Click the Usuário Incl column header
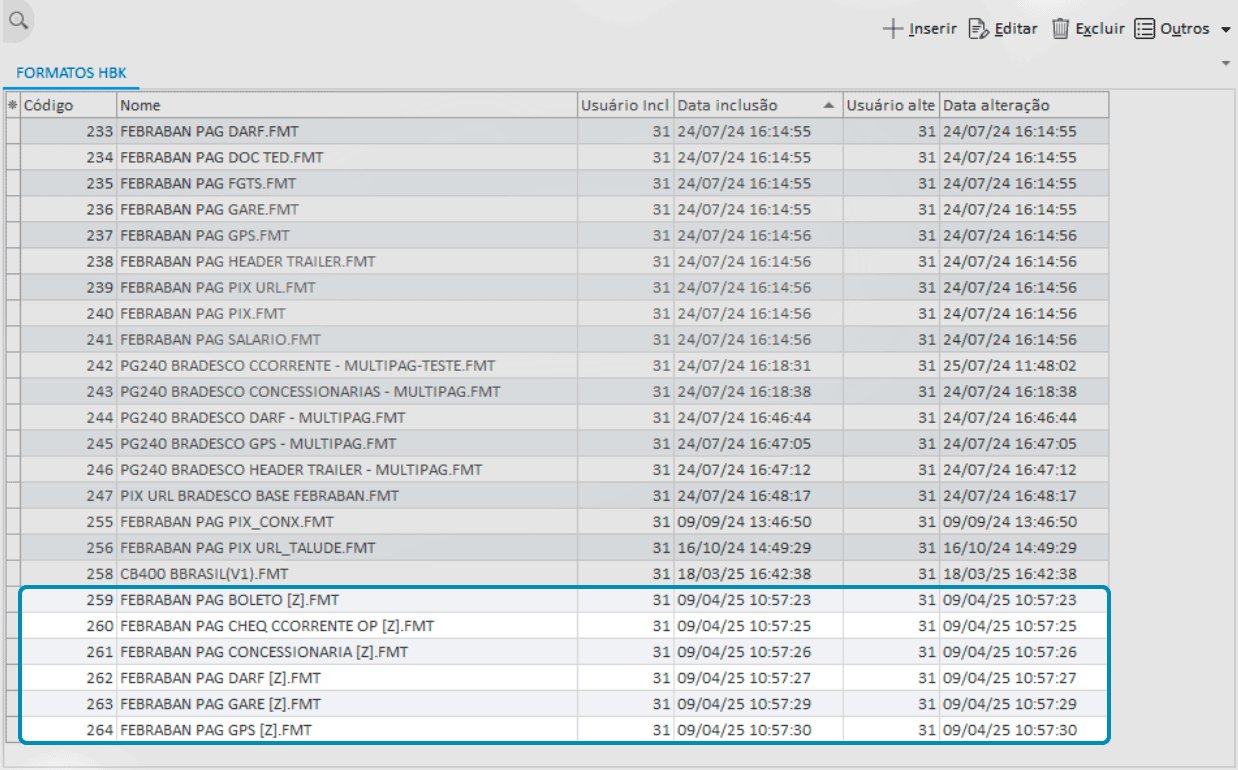 point(625,105)
